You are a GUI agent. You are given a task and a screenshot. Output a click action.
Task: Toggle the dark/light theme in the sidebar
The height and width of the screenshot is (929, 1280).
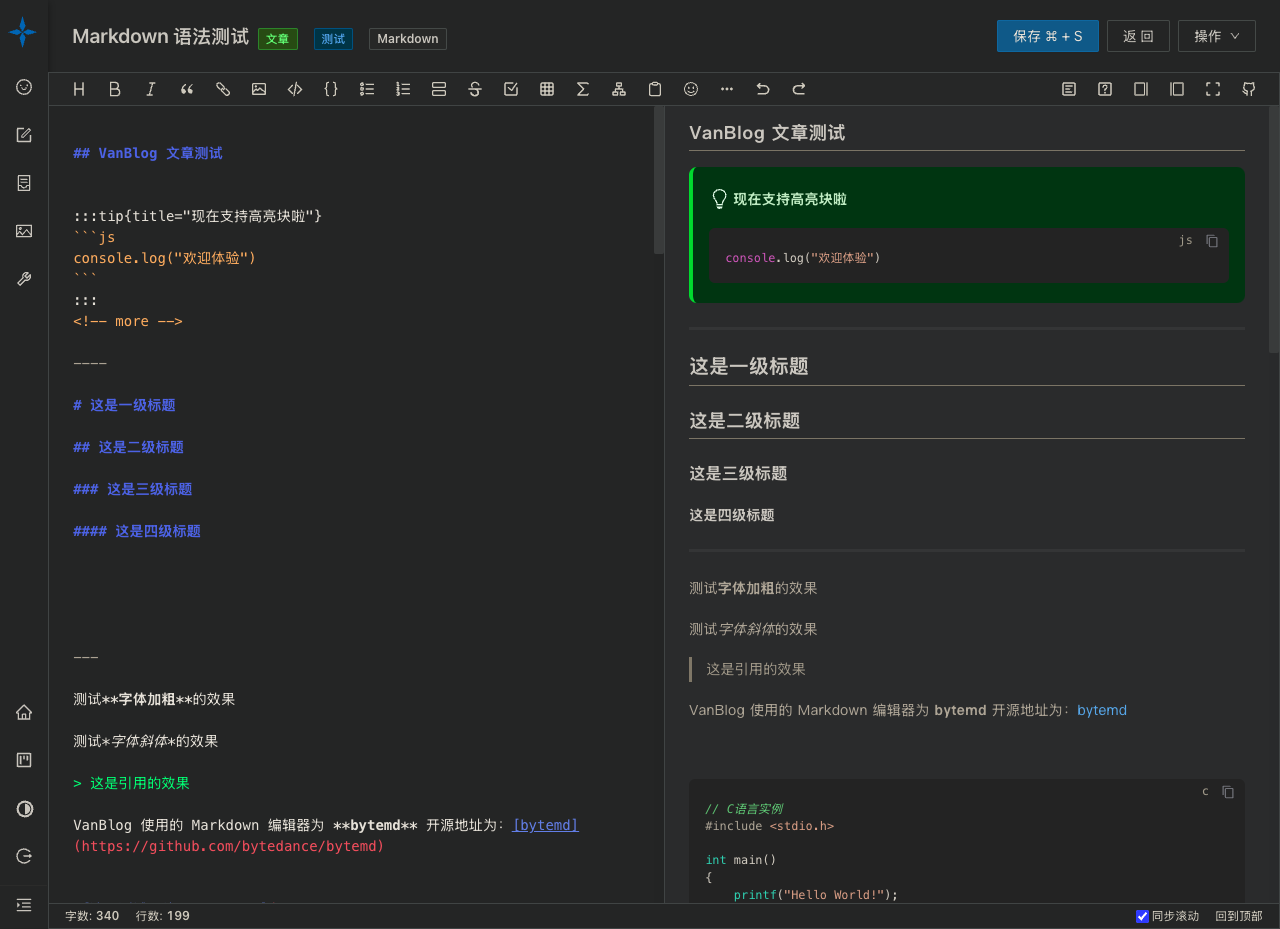point(24,809)
